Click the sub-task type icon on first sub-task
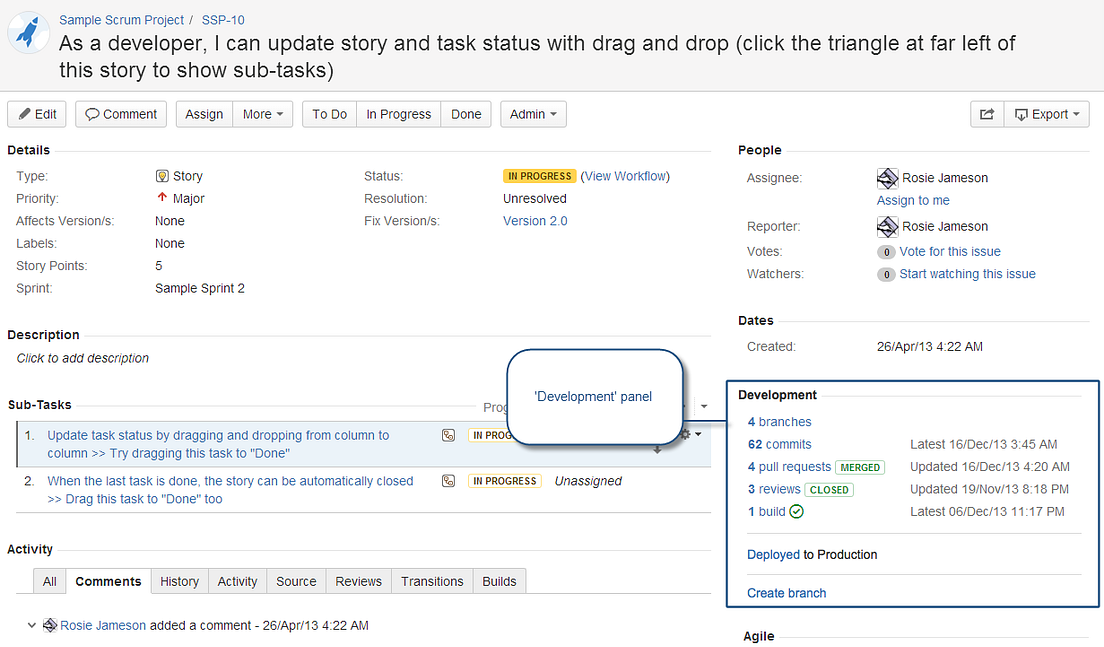Screen dimensions: 1104x647 (x=448, y=435)
